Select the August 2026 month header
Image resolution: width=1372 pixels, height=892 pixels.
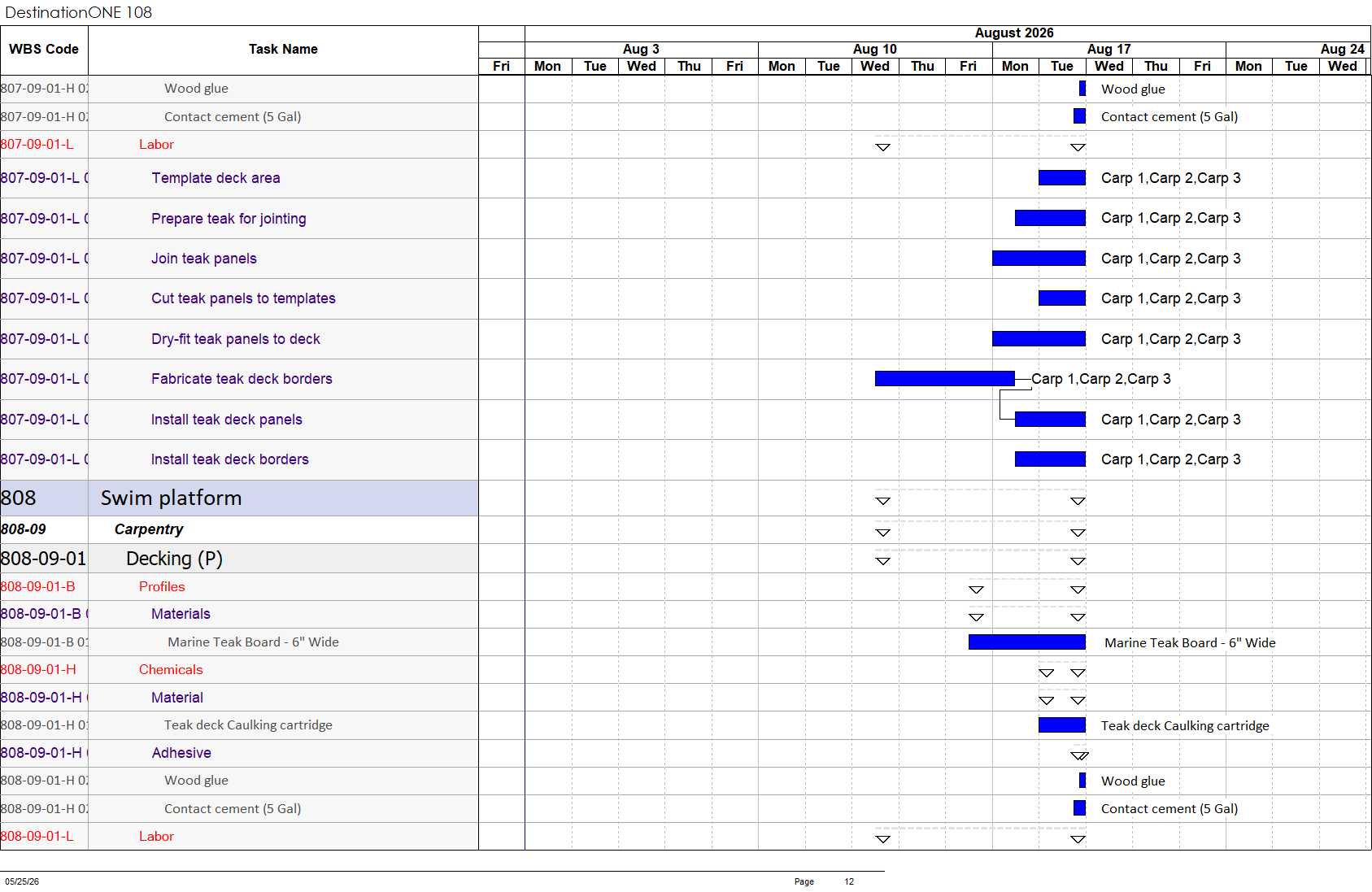(x=1013, y=33)
